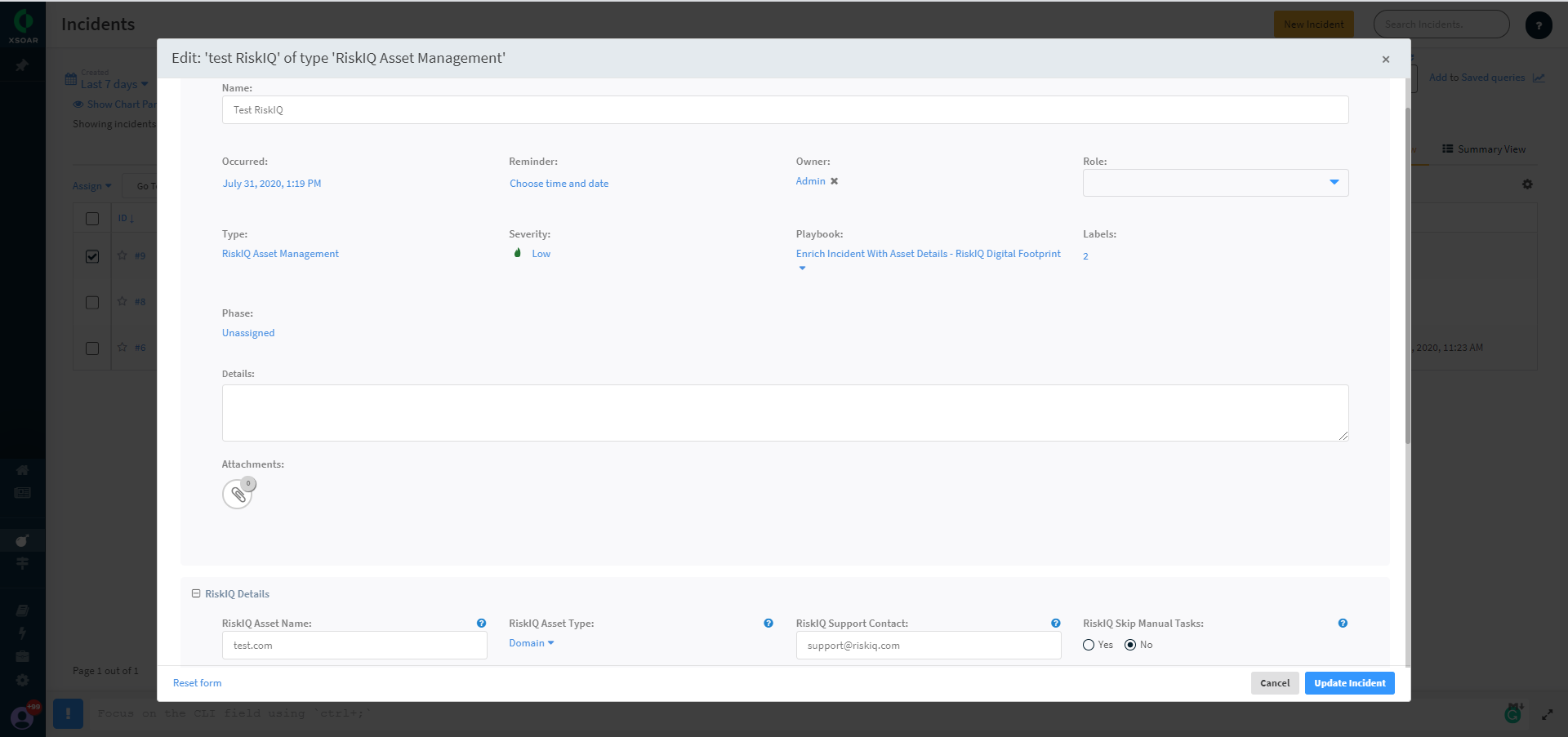The image size is (1568, 737).
Task: Open the Indicators sidebar icon
Action: pyautogui.click(x=22, y=563)
